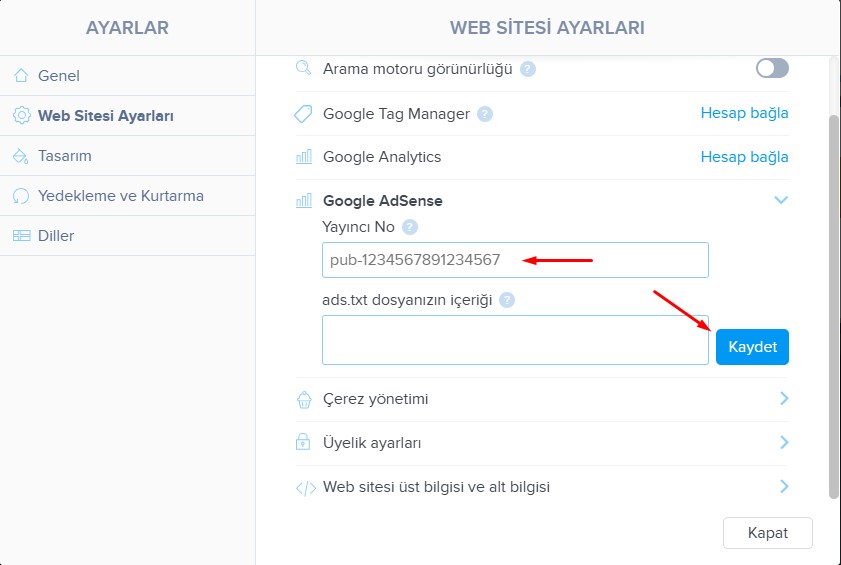Screen dimensions: 841x565
Task: Click the Çerez yönetimi cookie icon
Action: [x=304, y=399]
